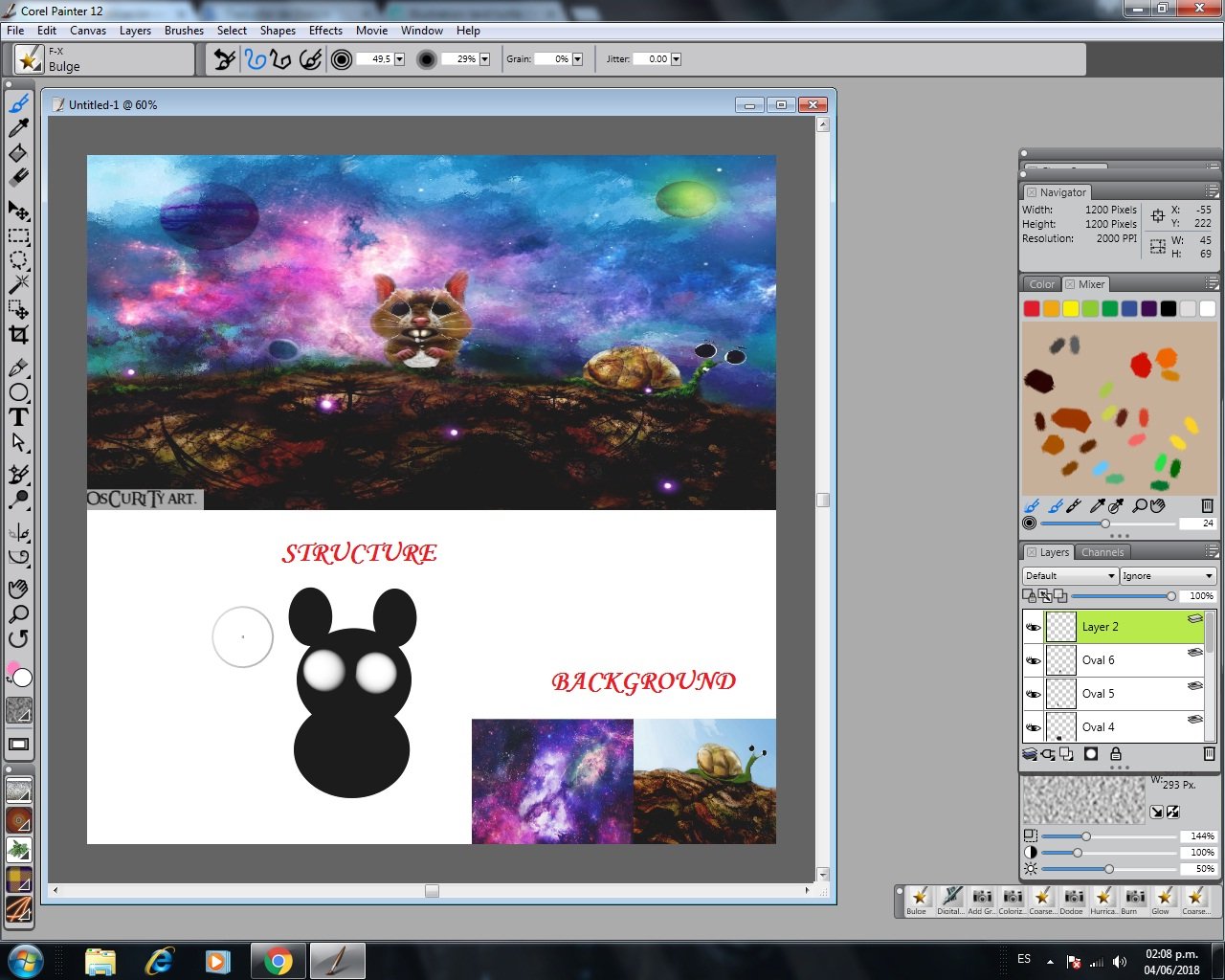Screen dimensions: 1225x980
Task: Toggle Pick Up Underlying Color in Layers
Action: point(1045,595)
